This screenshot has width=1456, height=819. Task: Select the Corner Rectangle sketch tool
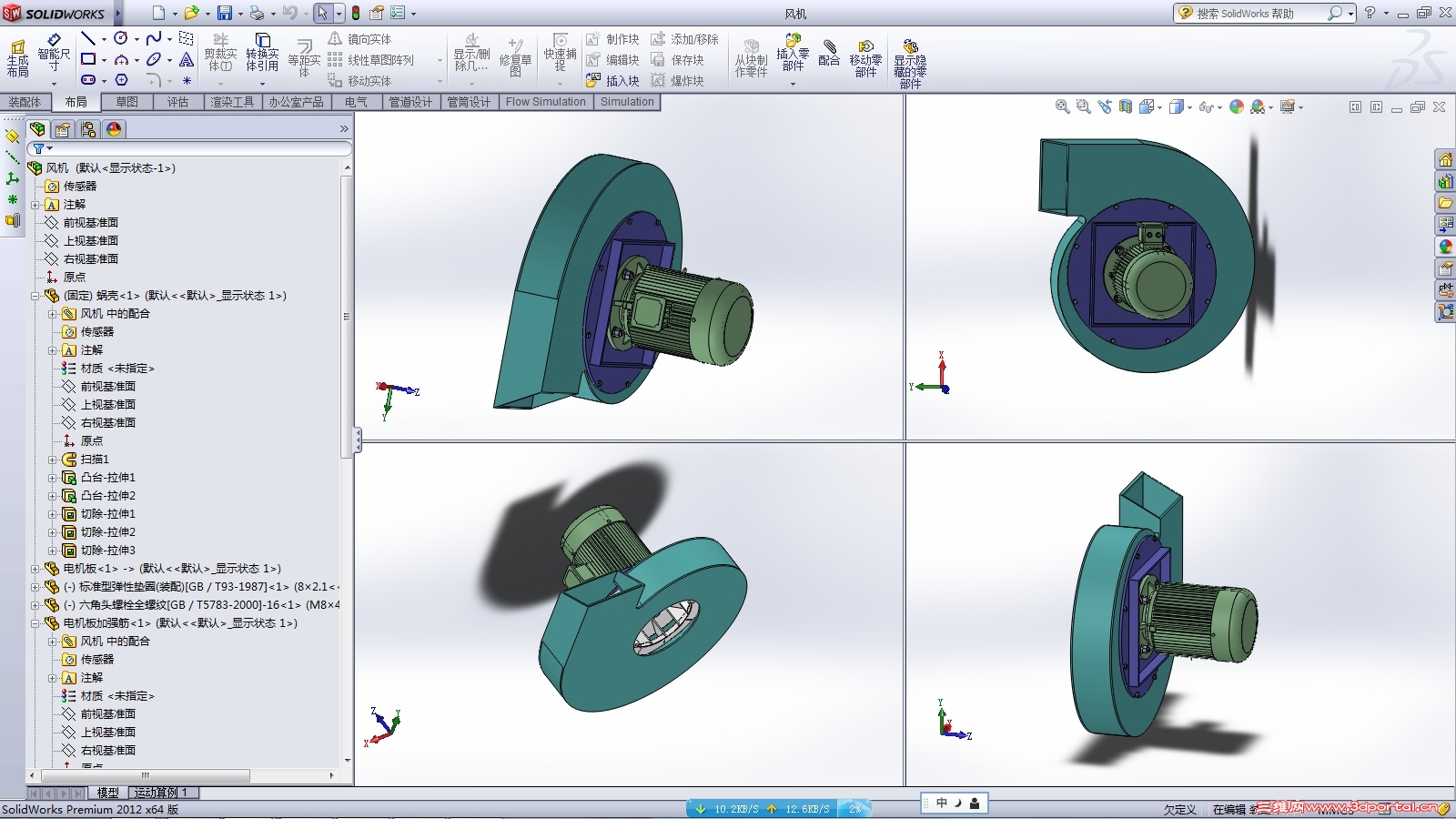coord(88,59)
